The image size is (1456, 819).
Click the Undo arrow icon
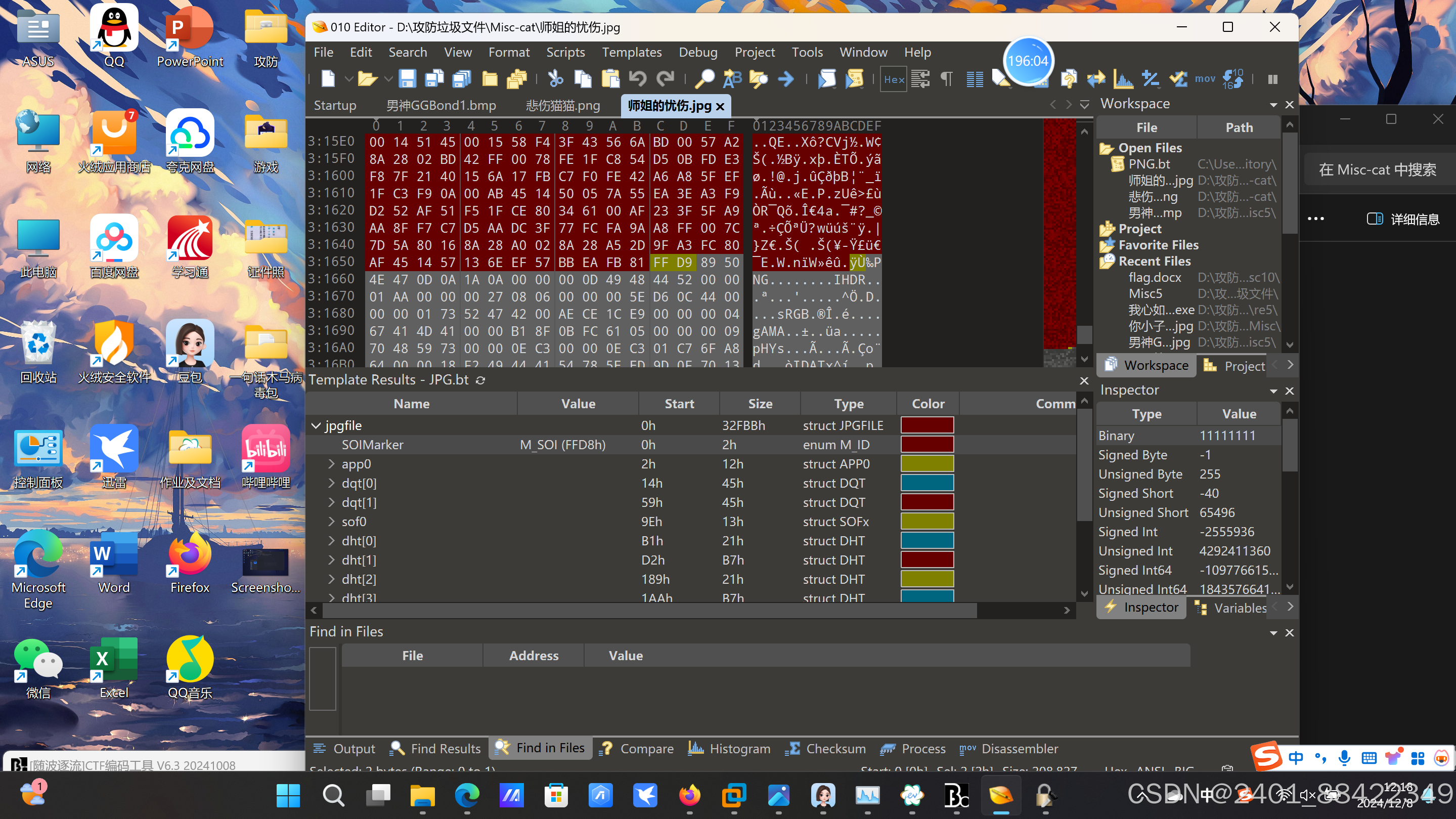tap(638, 79)
